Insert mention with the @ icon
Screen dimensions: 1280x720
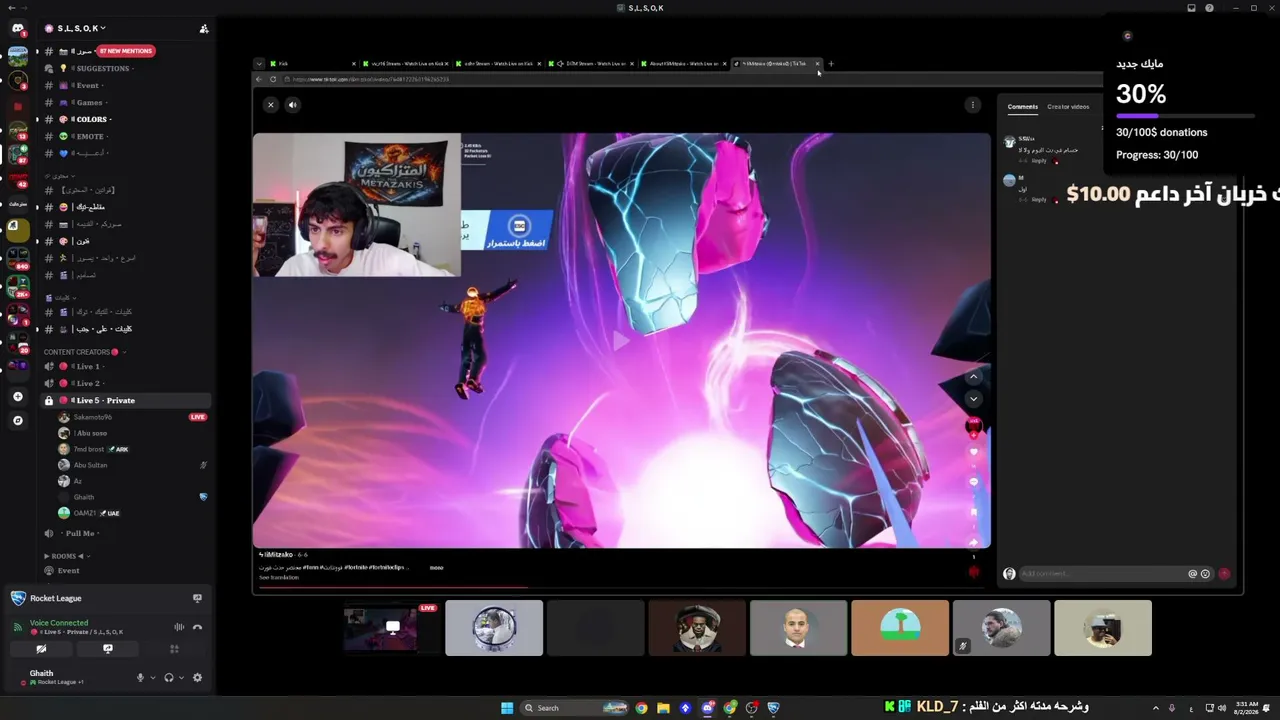pyautogui.click(x=1192, y=574)
